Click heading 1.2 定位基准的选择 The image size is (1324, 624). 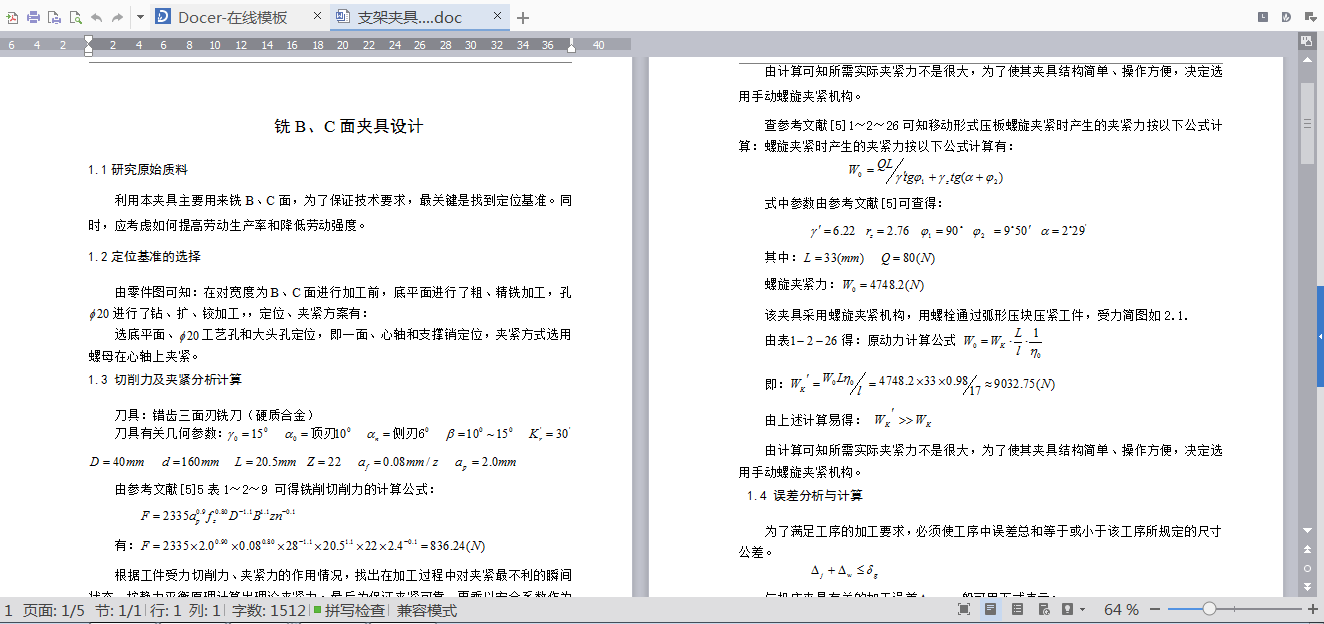144,257
